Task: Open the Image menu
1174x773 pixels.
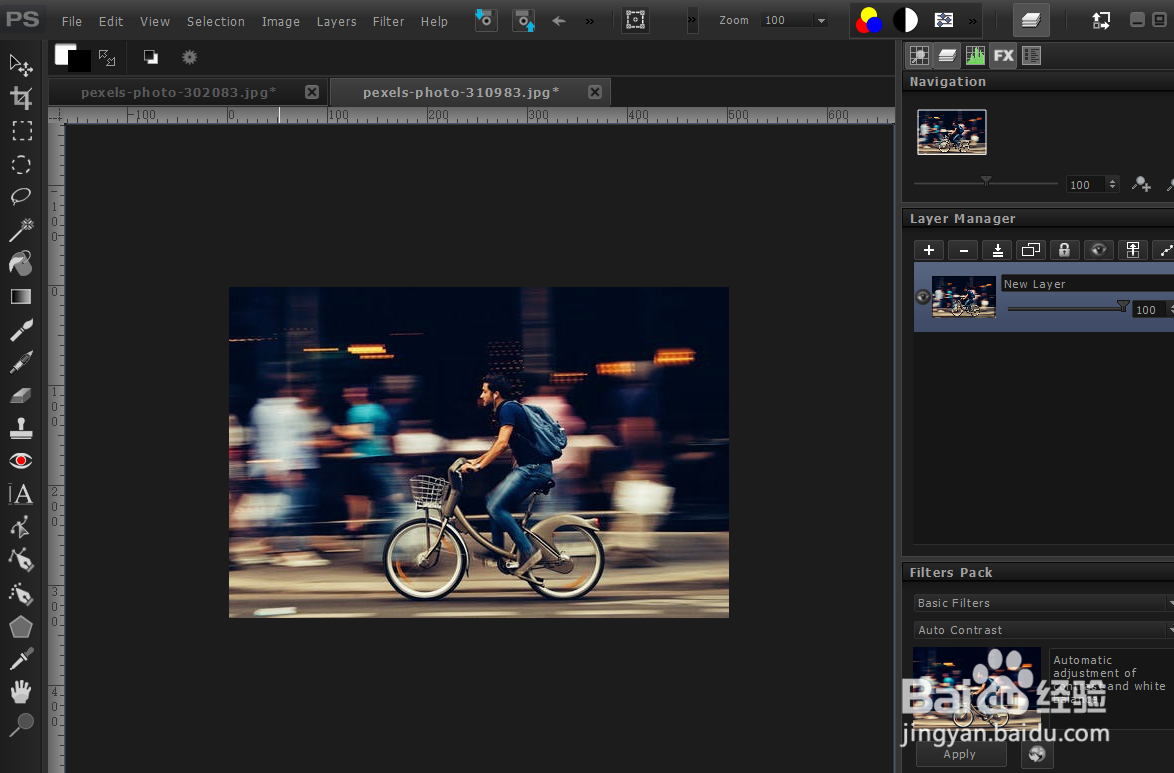Action: pos(281,22)
